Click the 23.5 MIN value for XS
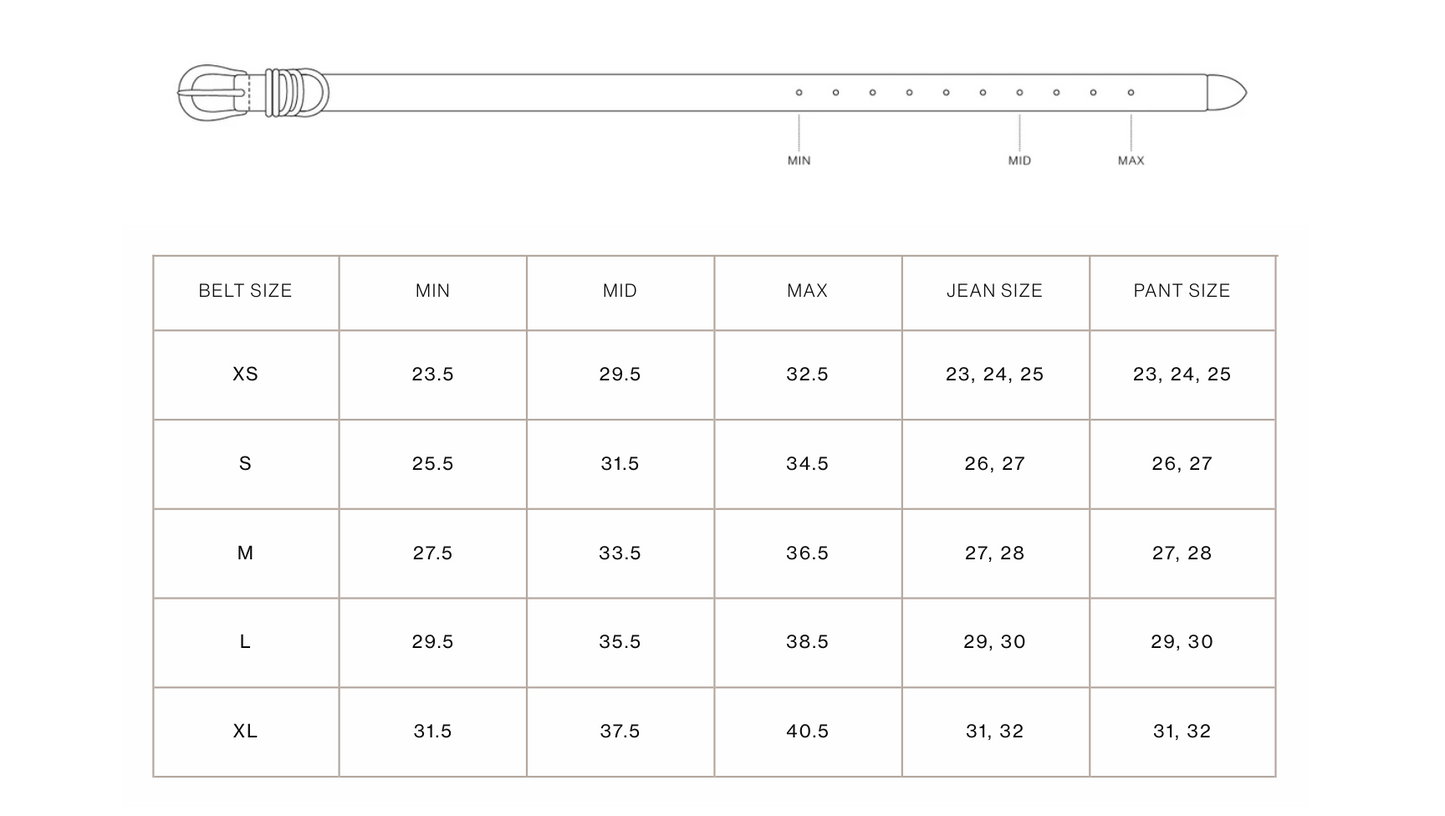The image size is (1445, 816). (433, 374)
